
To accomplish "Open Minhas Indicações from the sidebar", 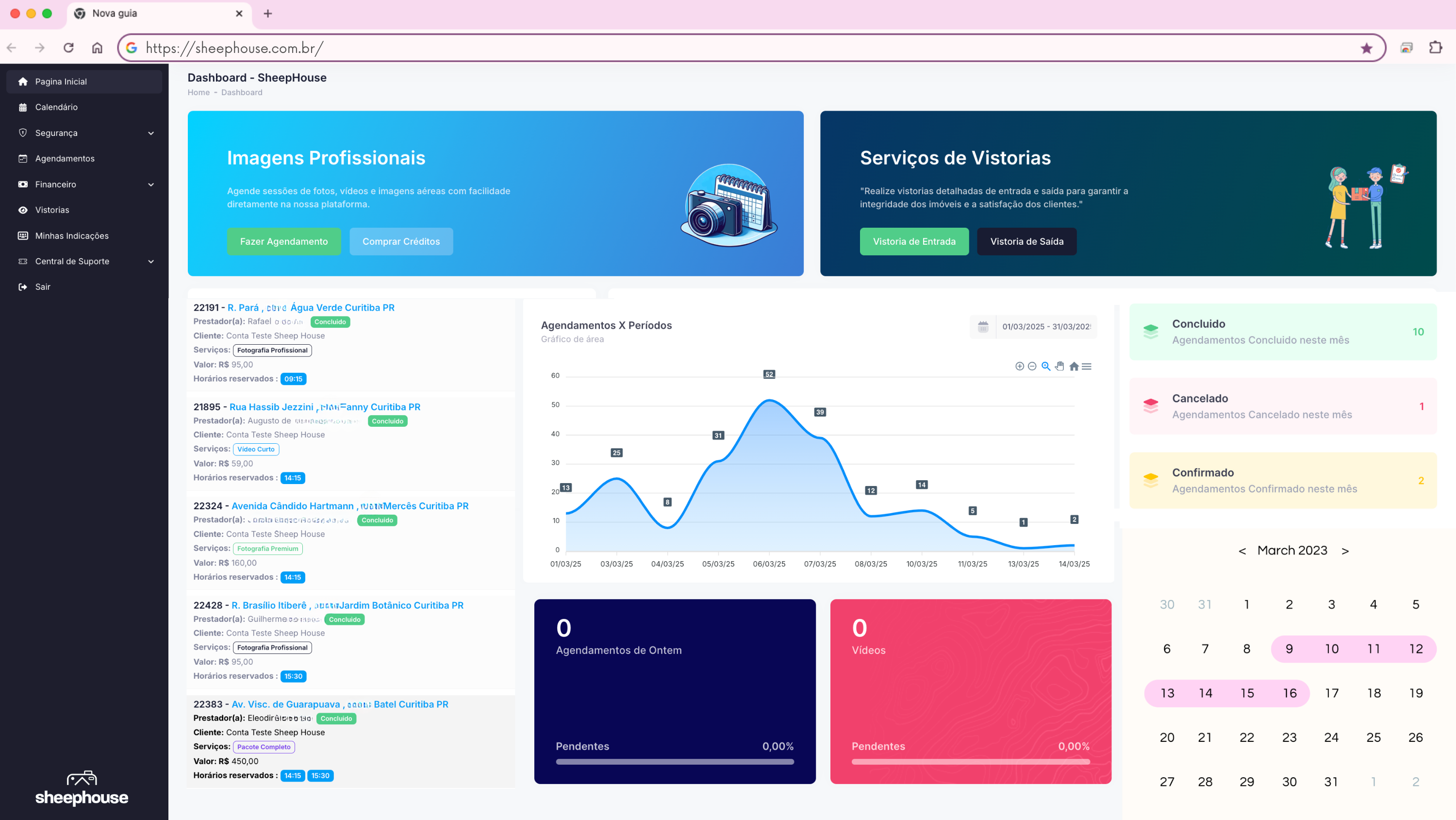I will pyautogui.click(x=84, y=236).
